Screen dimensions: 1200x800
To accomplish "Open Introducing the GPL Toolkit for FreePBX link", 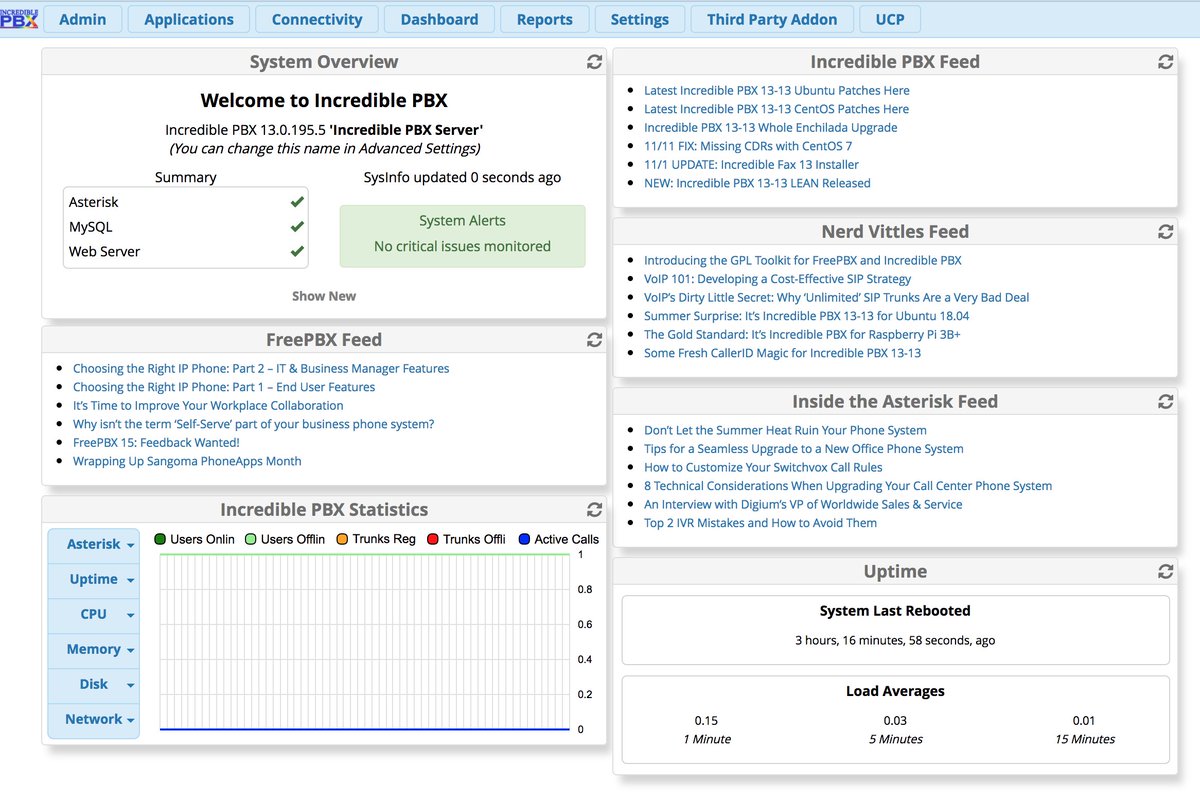I will [803, 260].
